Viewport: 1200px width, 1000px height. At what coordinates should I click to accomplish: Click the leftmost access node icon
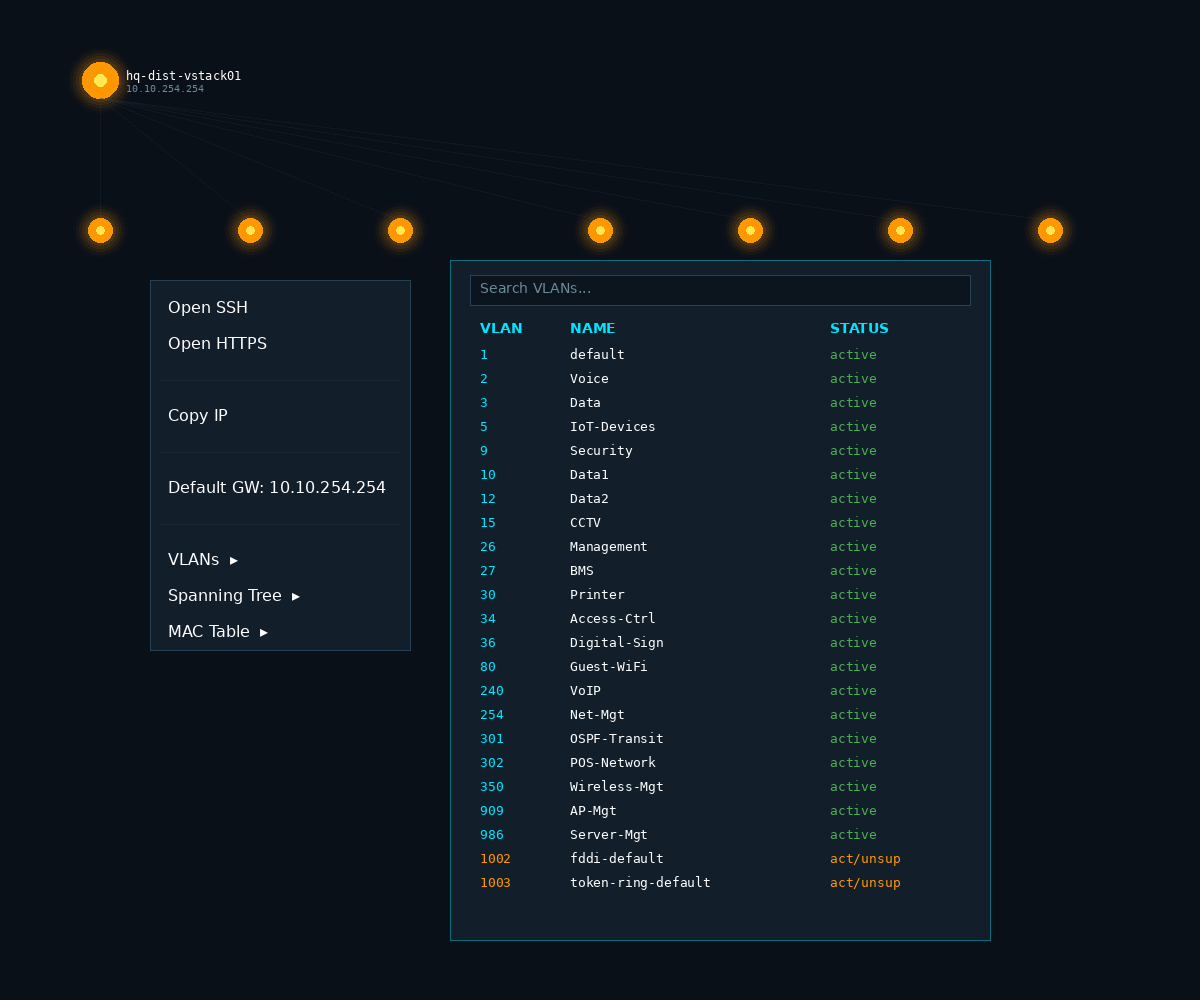(x=100, y=229)
